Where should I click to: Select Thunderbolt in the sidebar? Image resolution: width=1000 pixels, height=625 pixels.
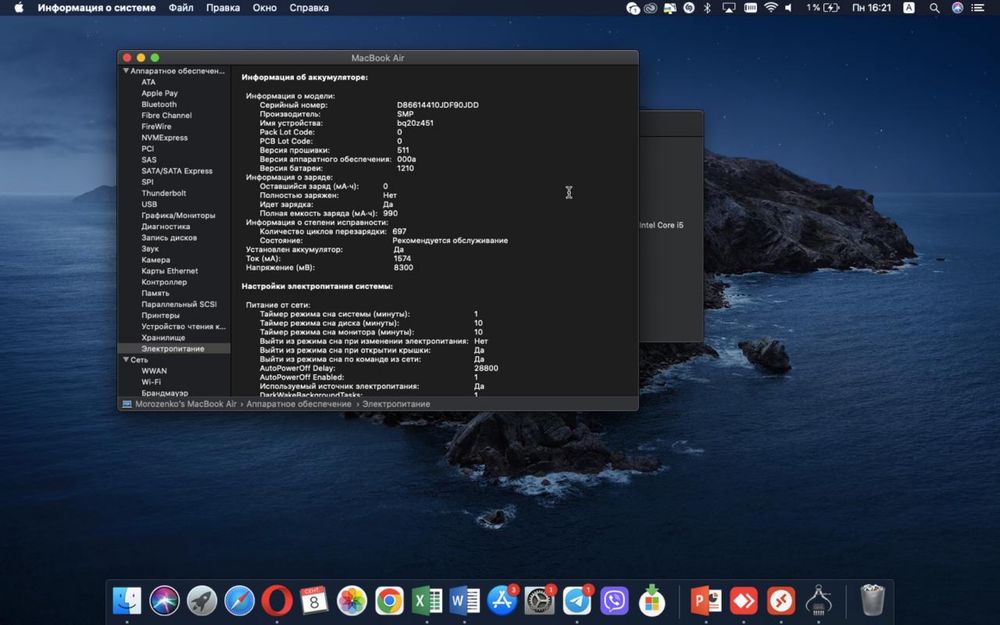tap(164, 193)
